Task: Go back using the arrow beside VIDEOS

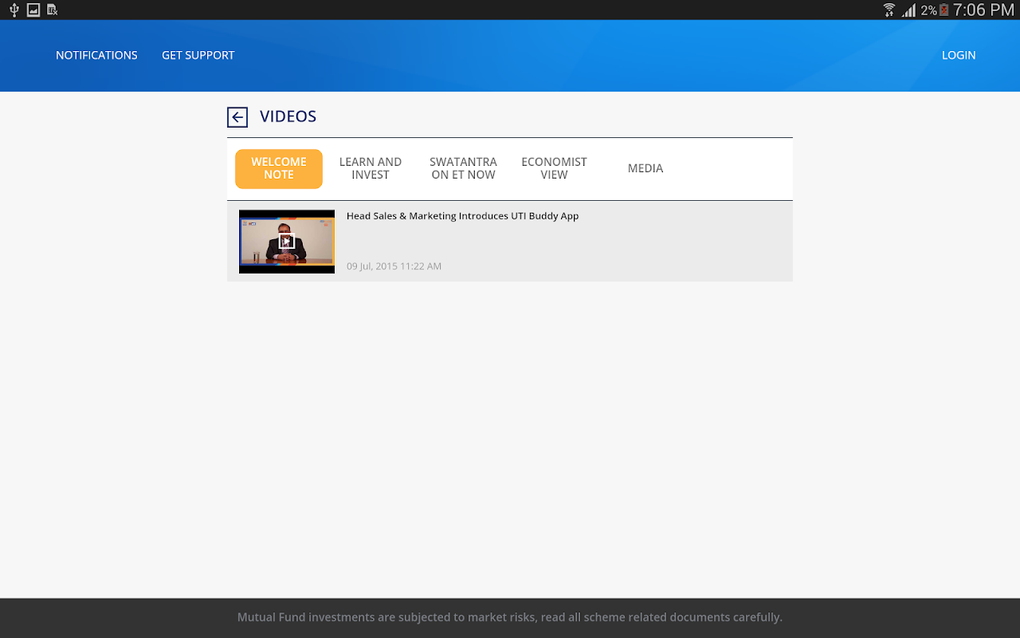Action: click(237, 117)
